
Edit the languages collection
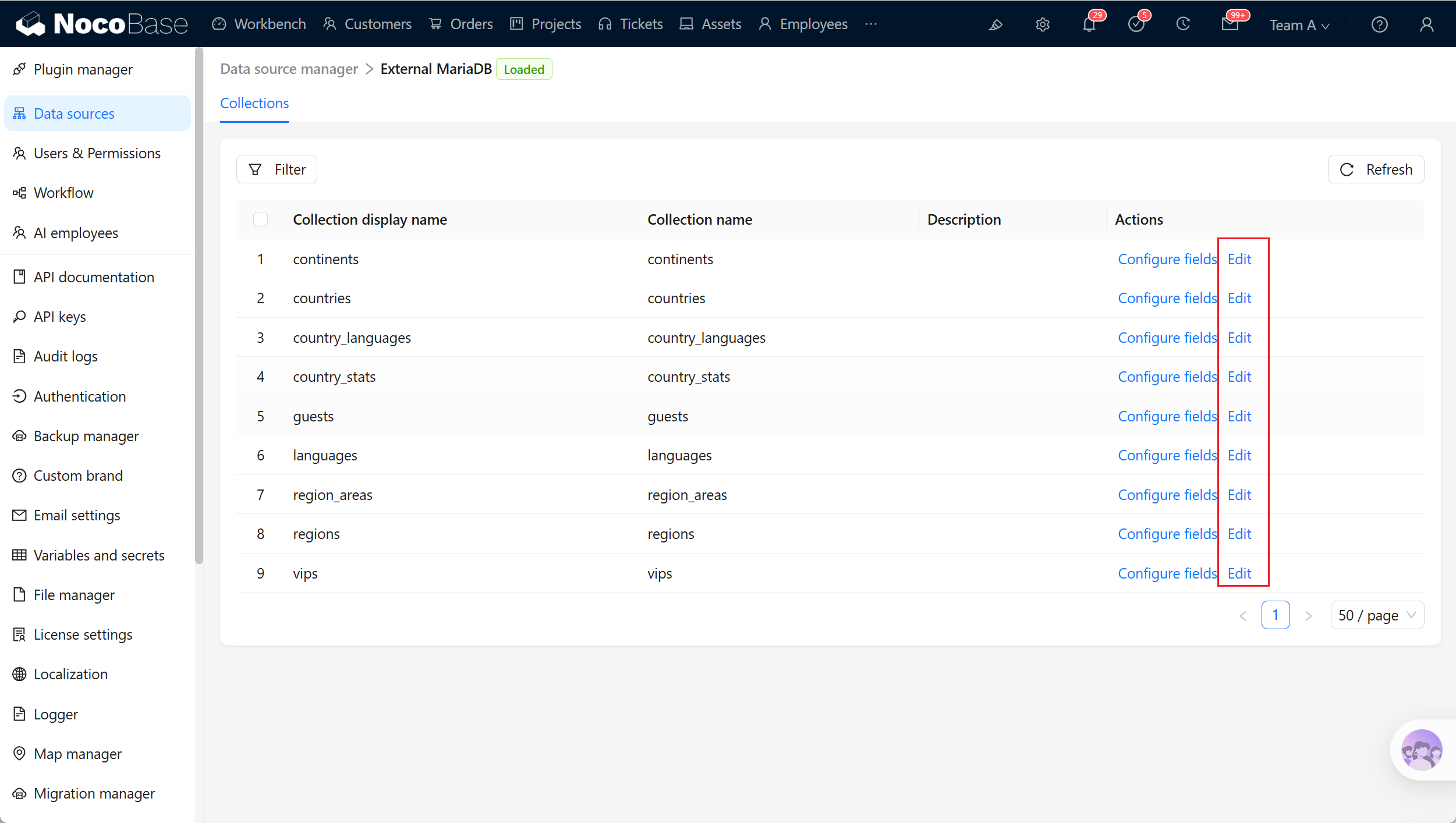tap(1239, 455)
